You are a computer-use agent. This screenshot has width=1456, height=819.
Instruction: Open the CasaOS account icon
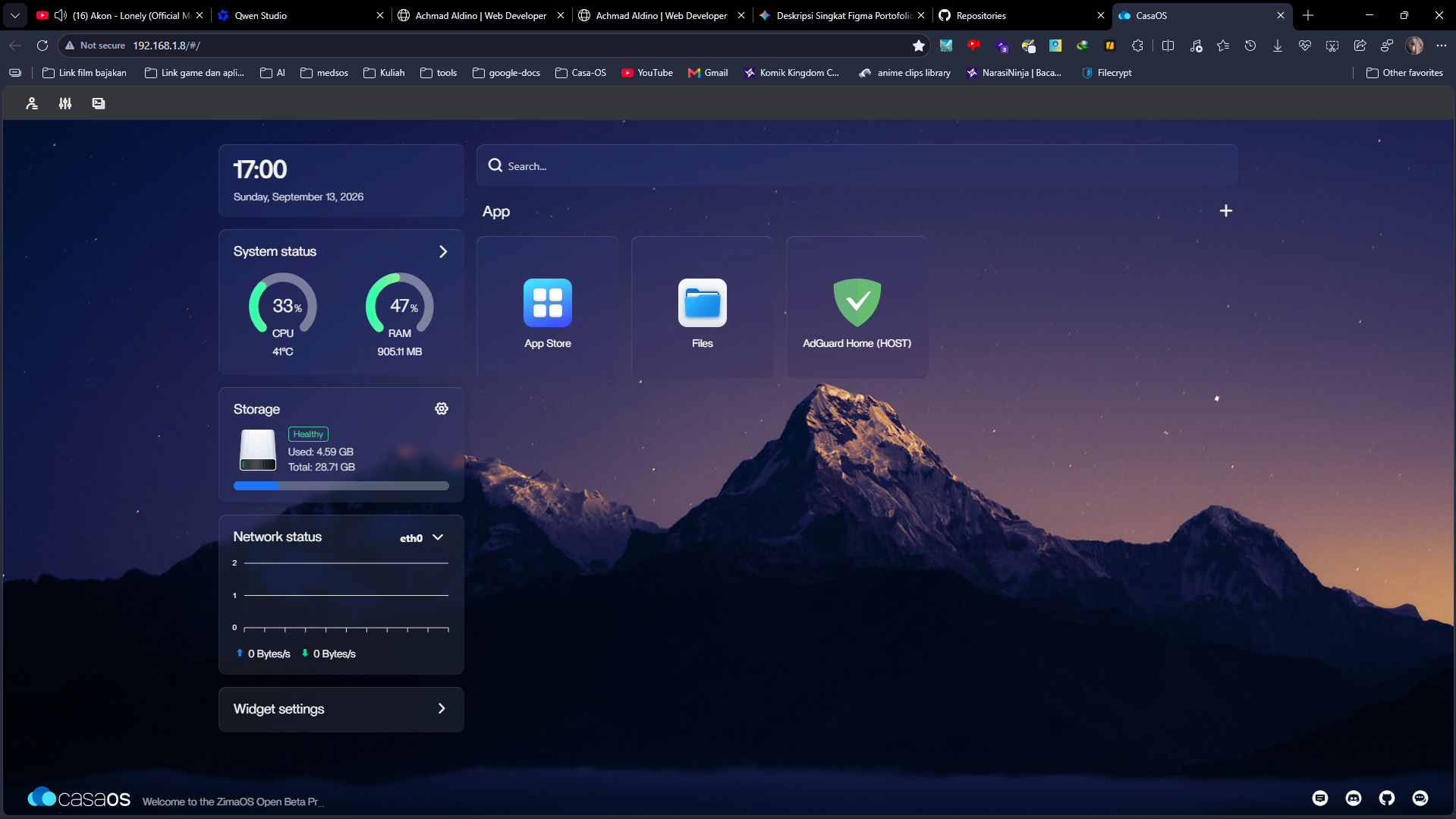tap(32, 103)
